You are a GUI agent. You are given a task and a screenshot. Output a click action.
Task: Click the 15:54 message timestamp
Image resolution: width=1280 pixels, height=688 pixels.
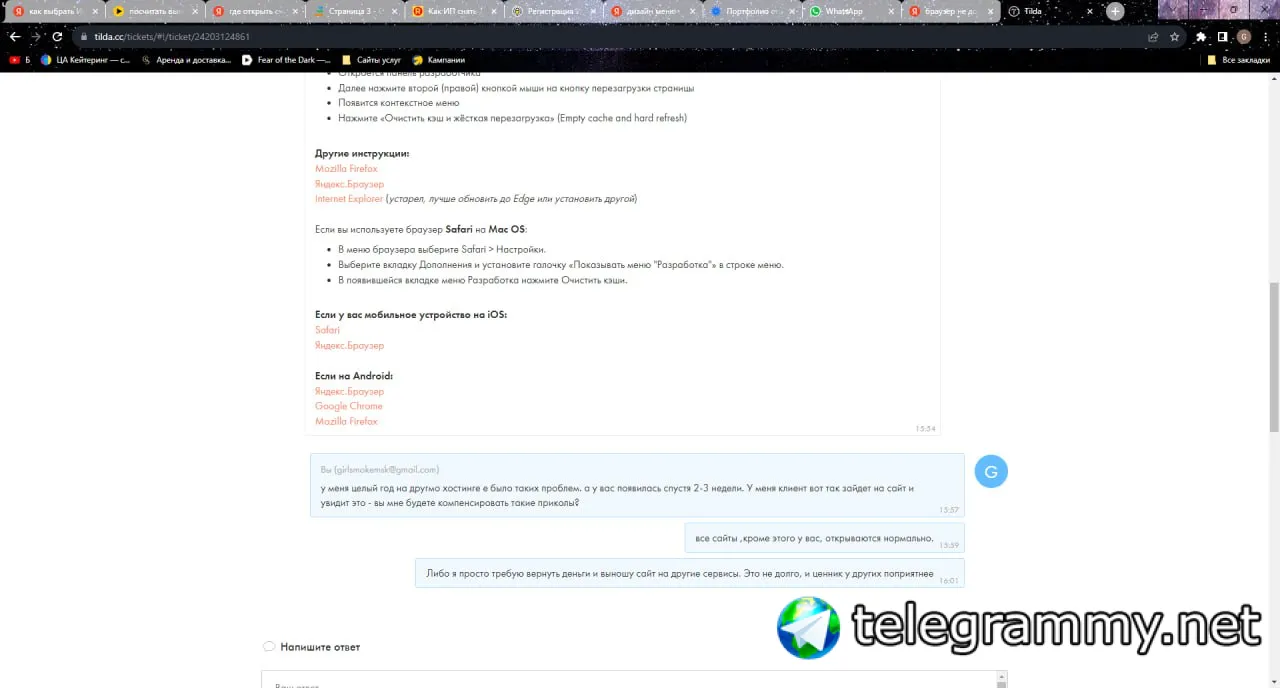tap(925, 428)
